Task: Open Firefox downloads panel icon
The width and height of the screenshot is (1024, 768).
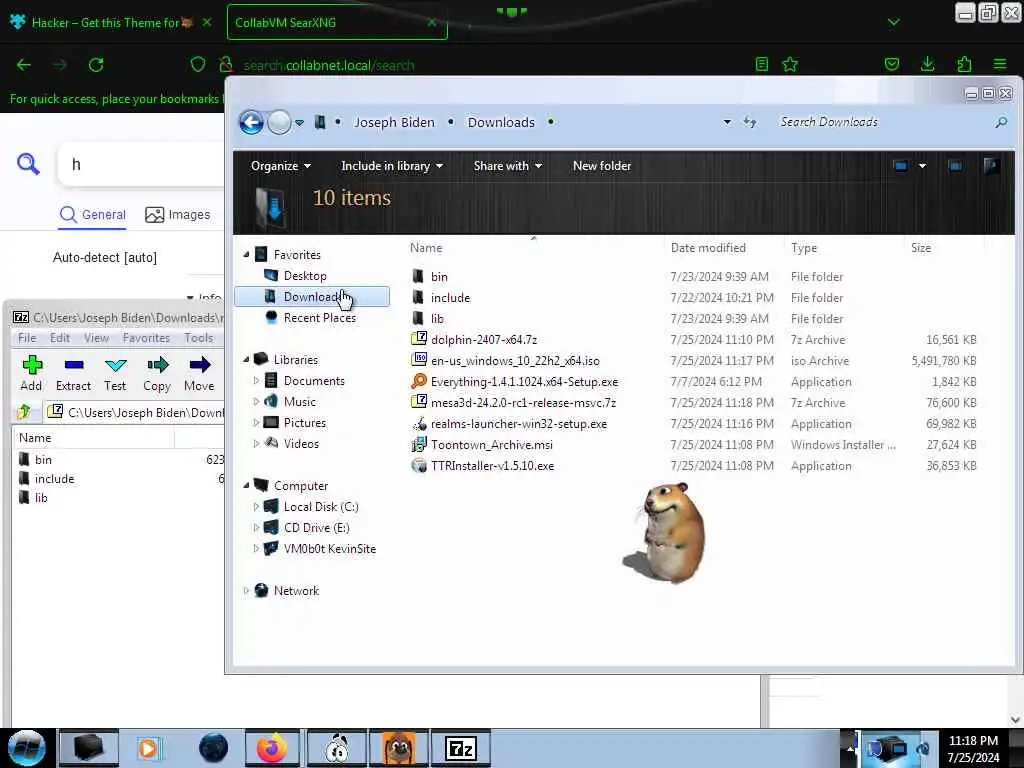Action: click(x=927, y=64)
